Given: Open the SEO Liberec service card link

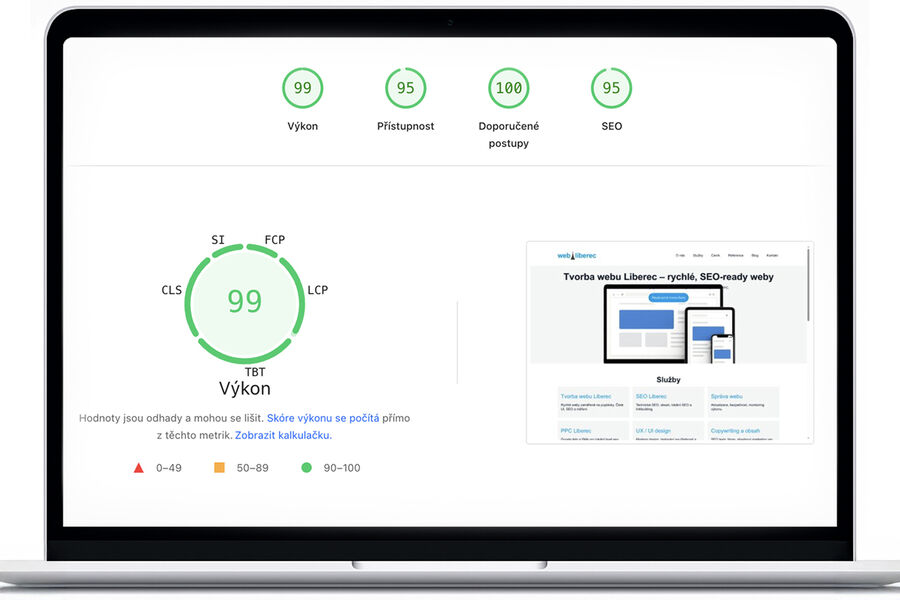Looking at the screenshot, I should 652,395.
